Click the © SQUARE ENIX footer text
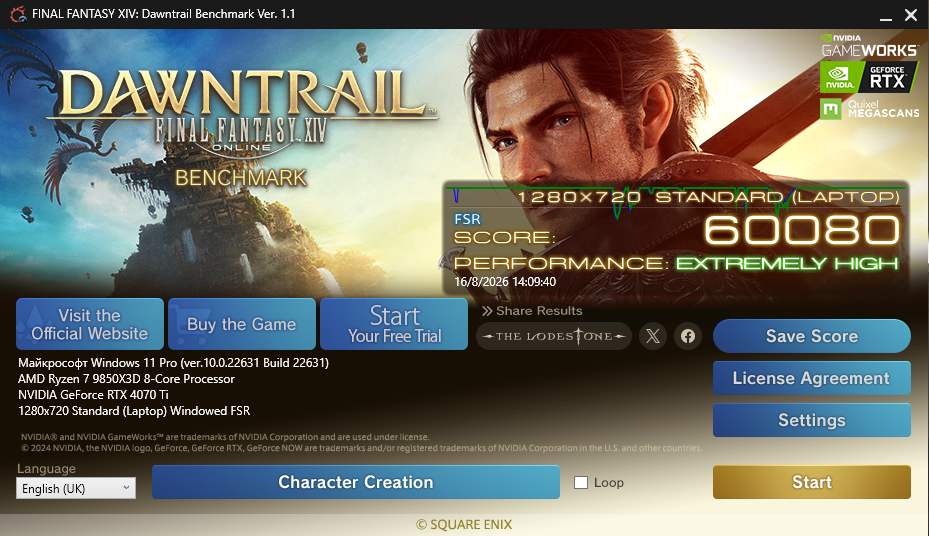Viewport: 929px width, 536px height. tap(464, 524)
